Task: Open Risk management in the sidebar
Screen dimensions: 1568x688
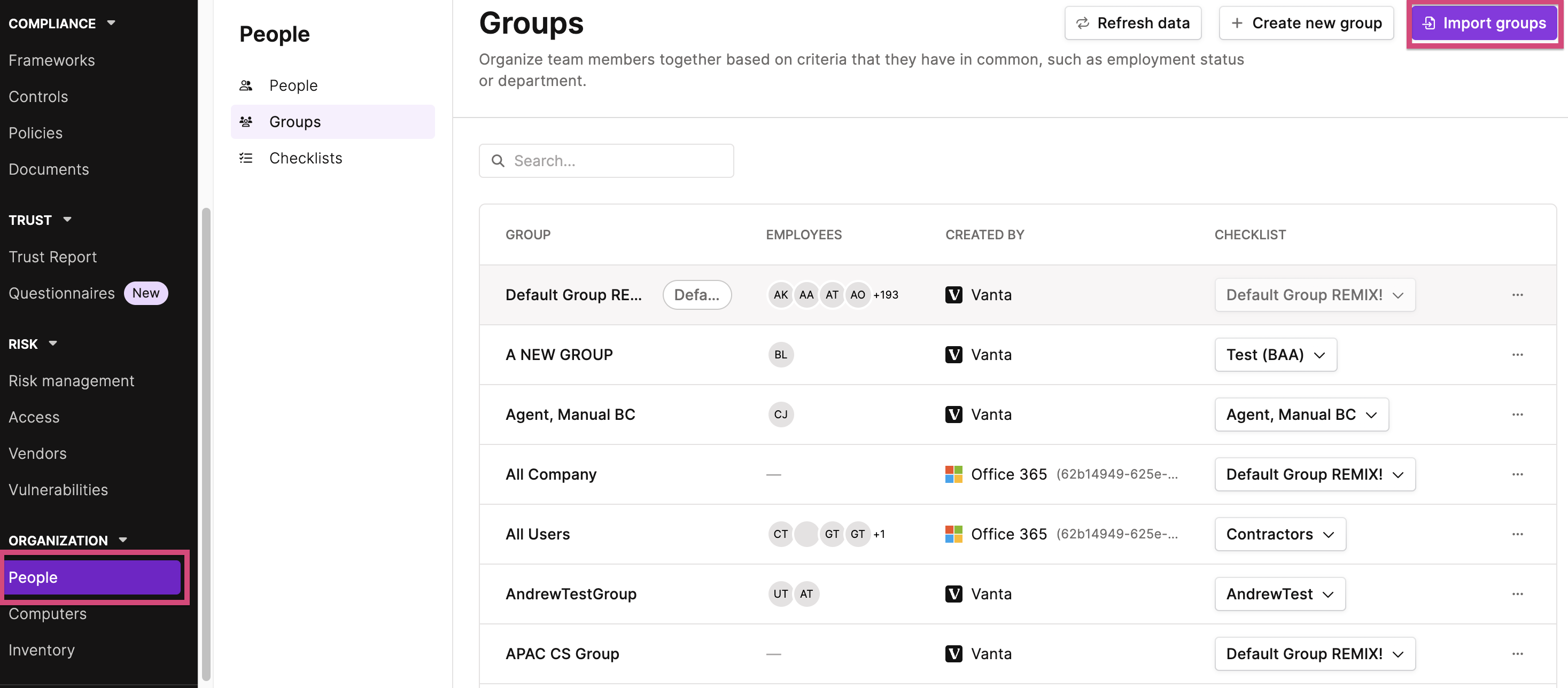Action: 71,381
